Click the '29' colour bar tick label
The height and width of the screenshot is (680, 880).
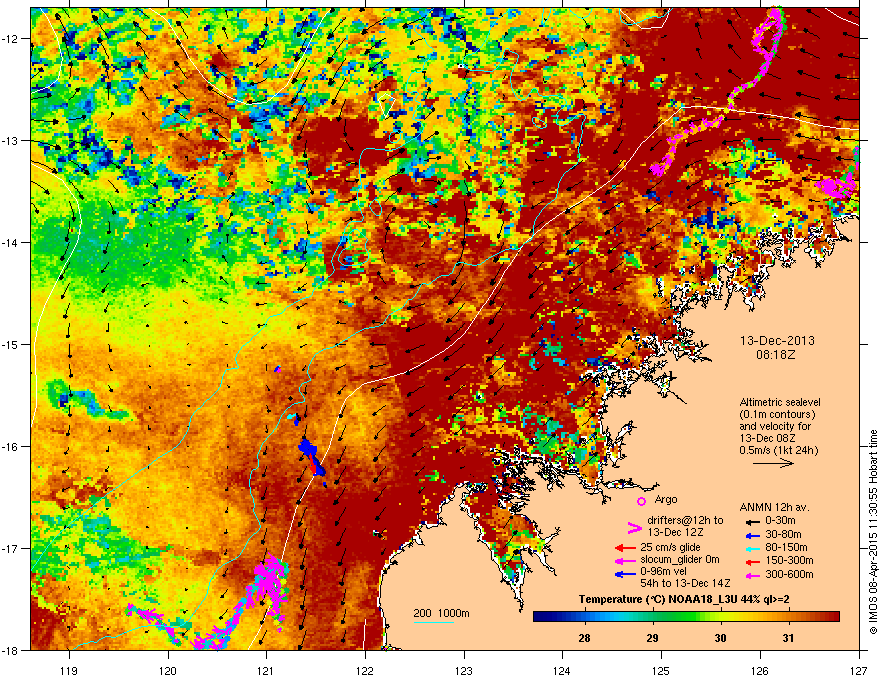[x=652, y=638]
